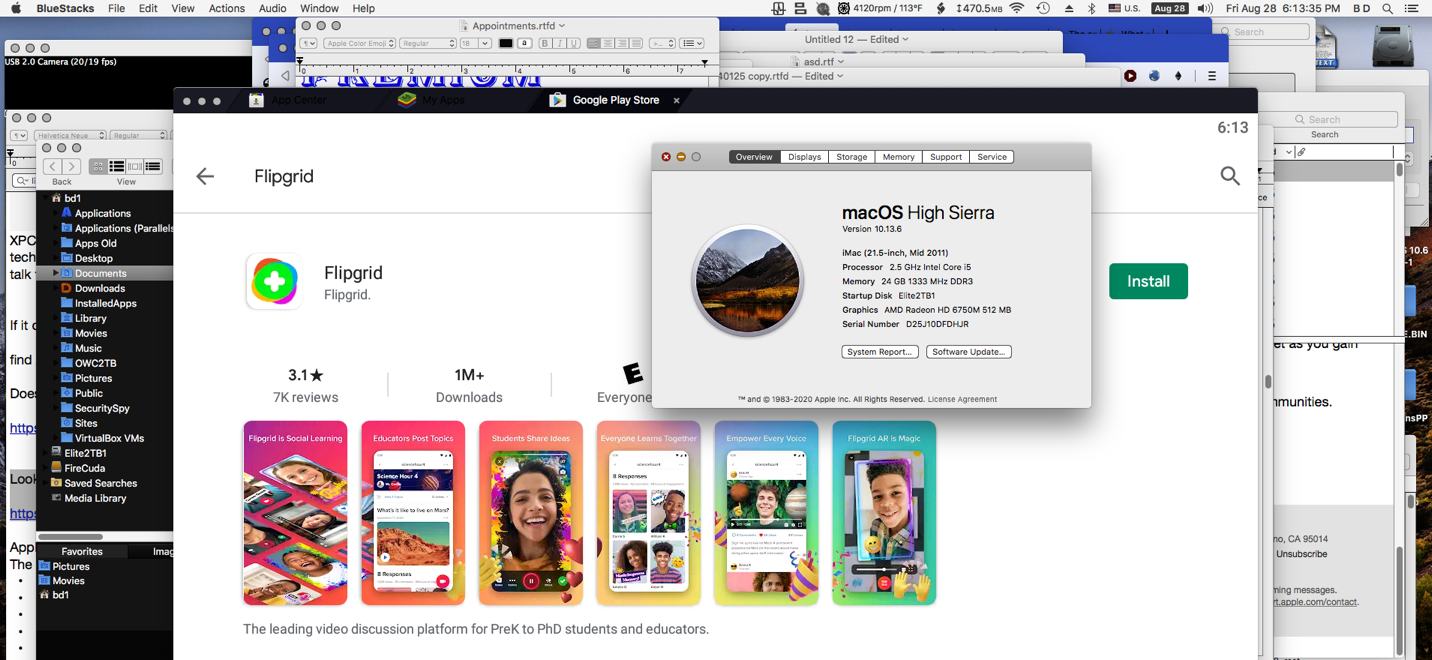Open the Actions menu in menu bar
The image size is (1432, 660).
(x=226, y=8)
